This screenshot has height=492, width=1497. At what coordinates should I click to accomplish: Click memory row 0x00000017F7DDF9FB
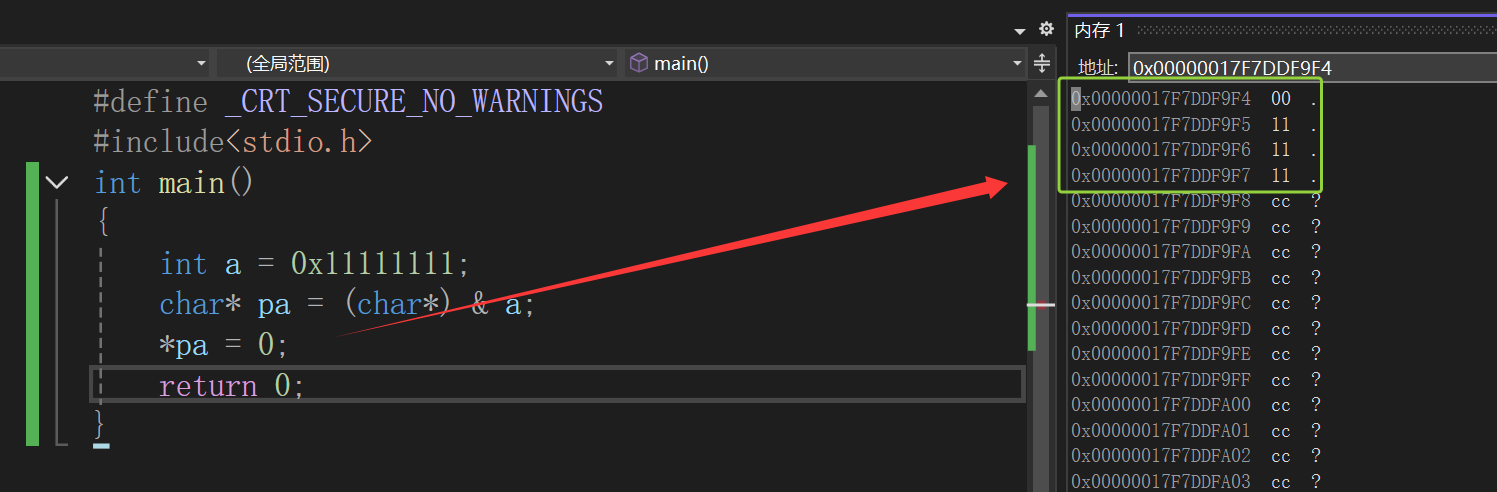coord(1195,278)
